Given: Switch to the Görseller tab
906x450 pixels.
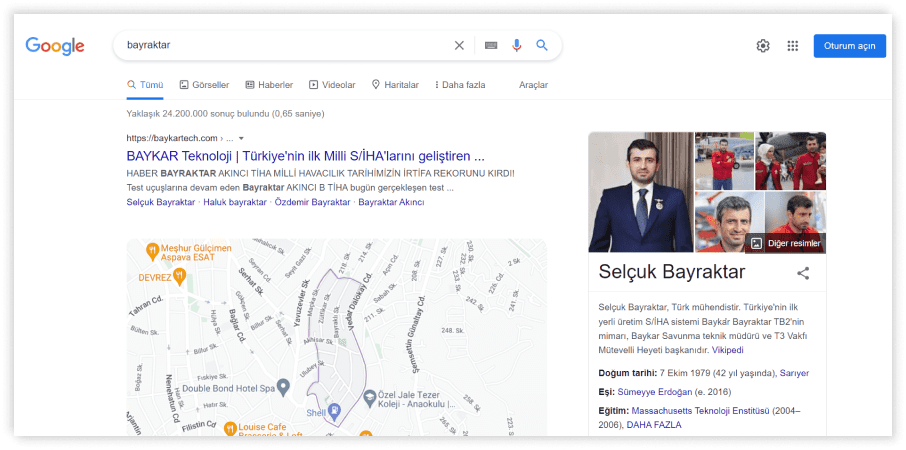Looking at the screenshot, I should 204,85.
